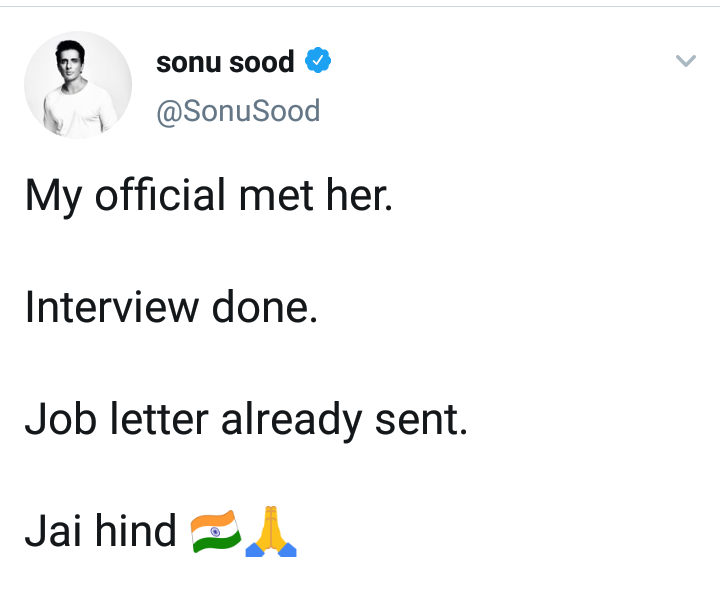The width and height of the screenshot is (720, 604).
Task: Open the @SonuSood handle link
Action: pos(238,110)
